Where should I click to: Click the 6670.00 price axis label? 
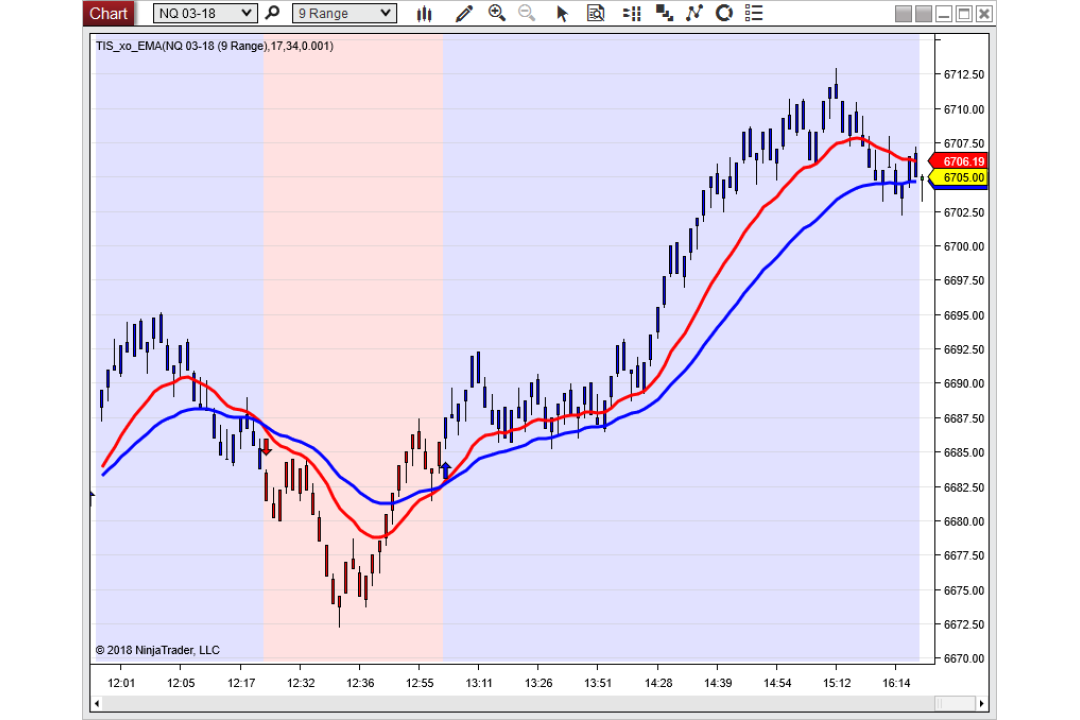(964, 659)
